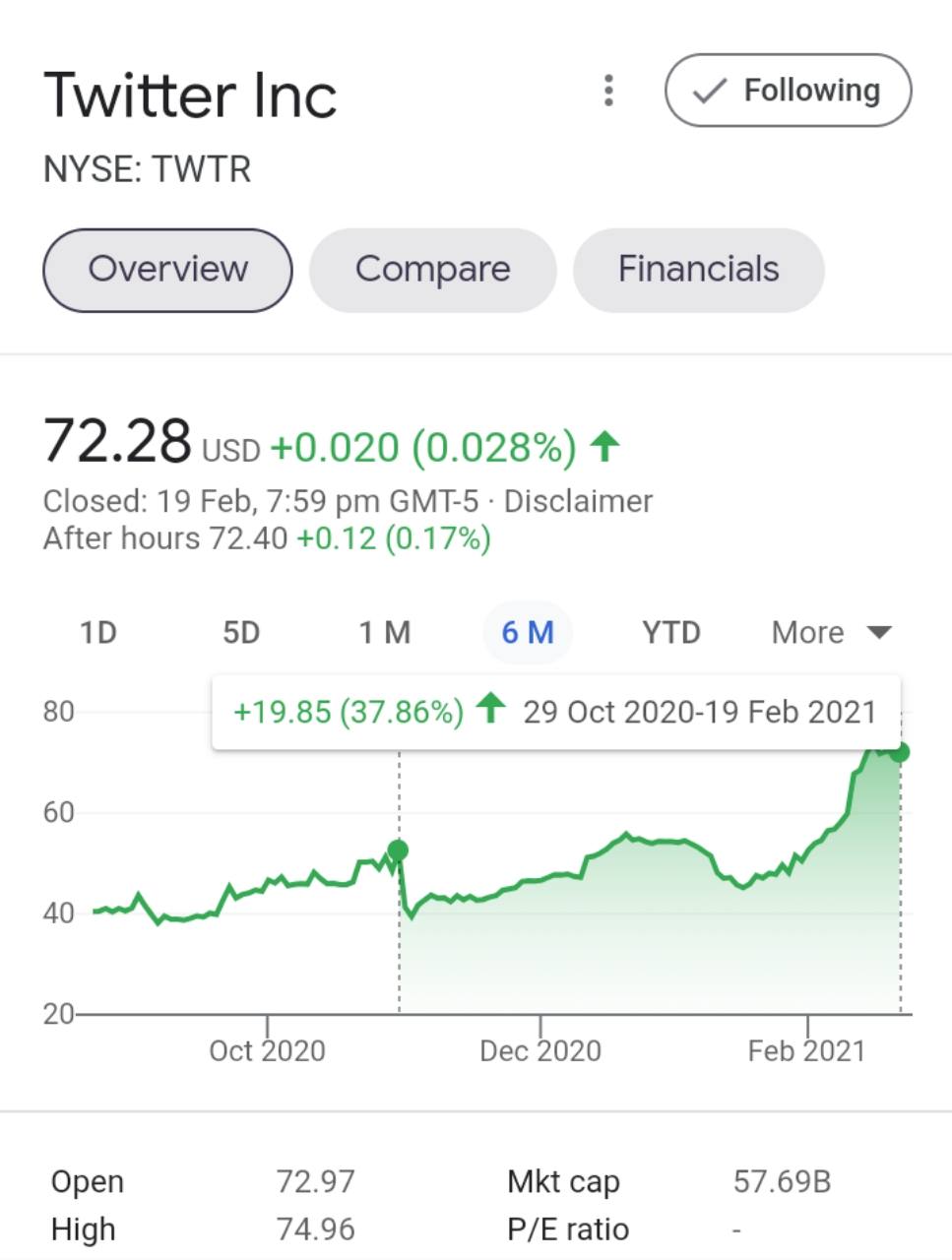Choose the 1 M time range
Viewport: 952px width, 1260px height.
(384, 632)
